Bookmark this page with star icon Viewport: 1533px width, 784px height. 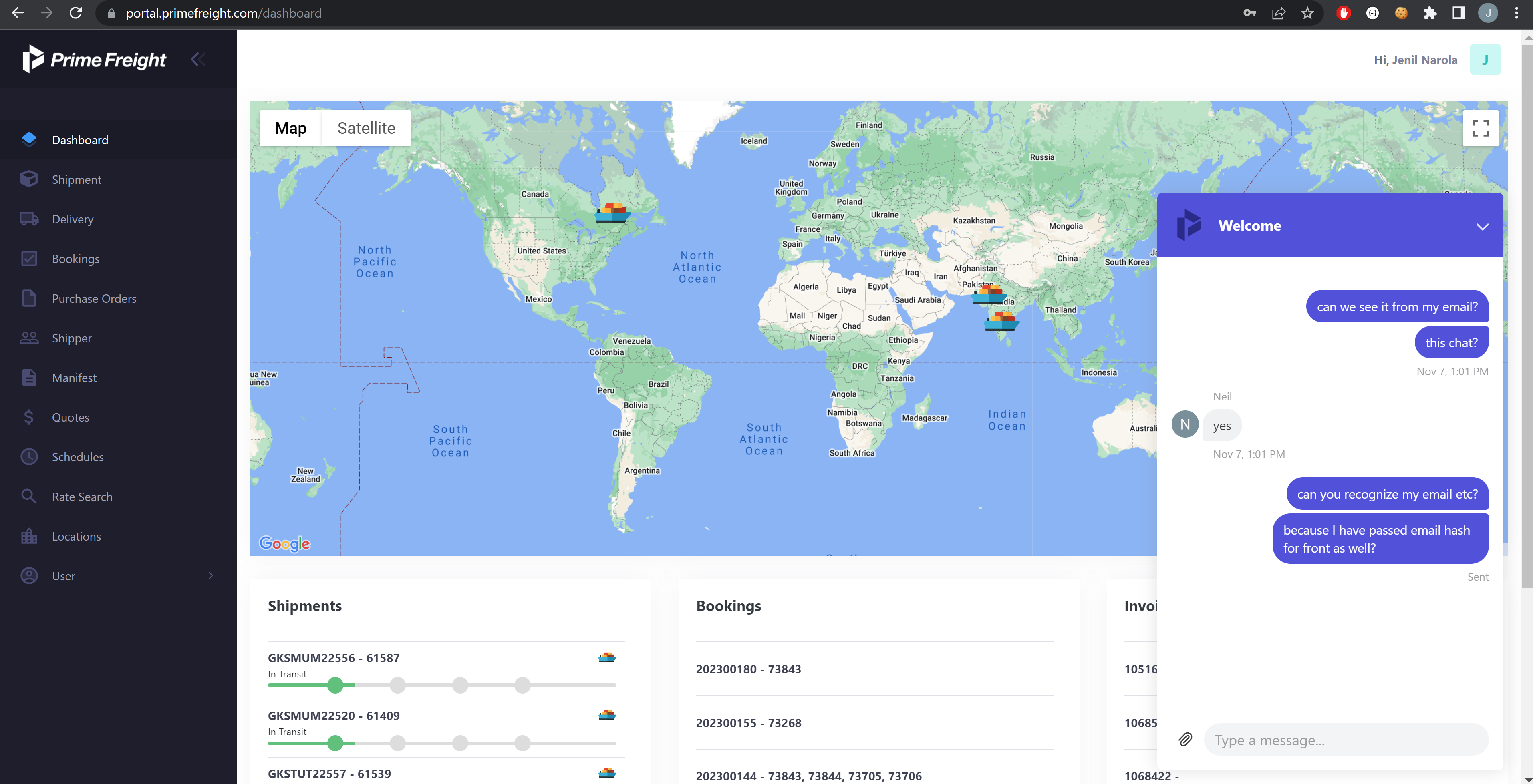point(1307,13)
